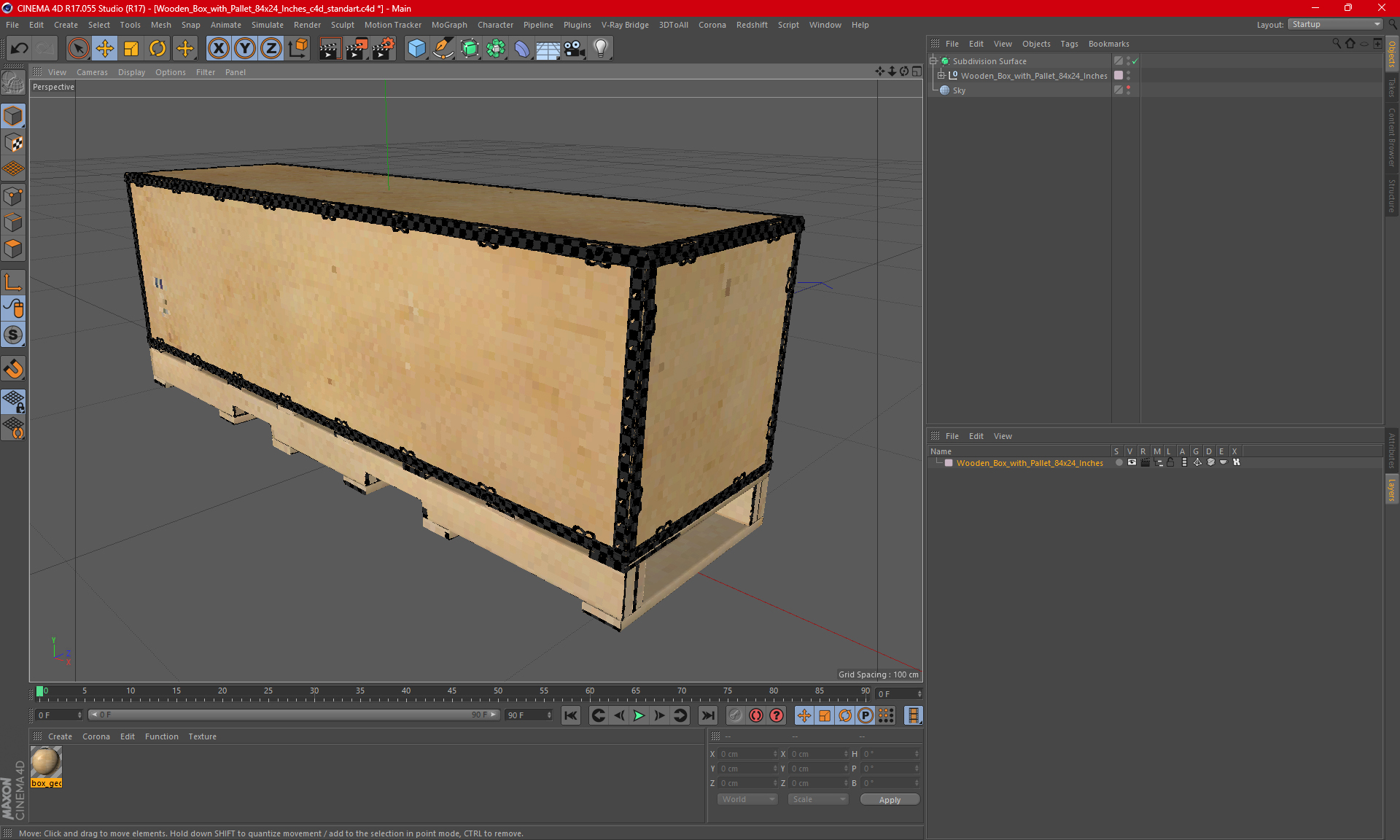Open the Objects panel Tags menu
Screen dimensions: 1400x840
pos(1069,44)
